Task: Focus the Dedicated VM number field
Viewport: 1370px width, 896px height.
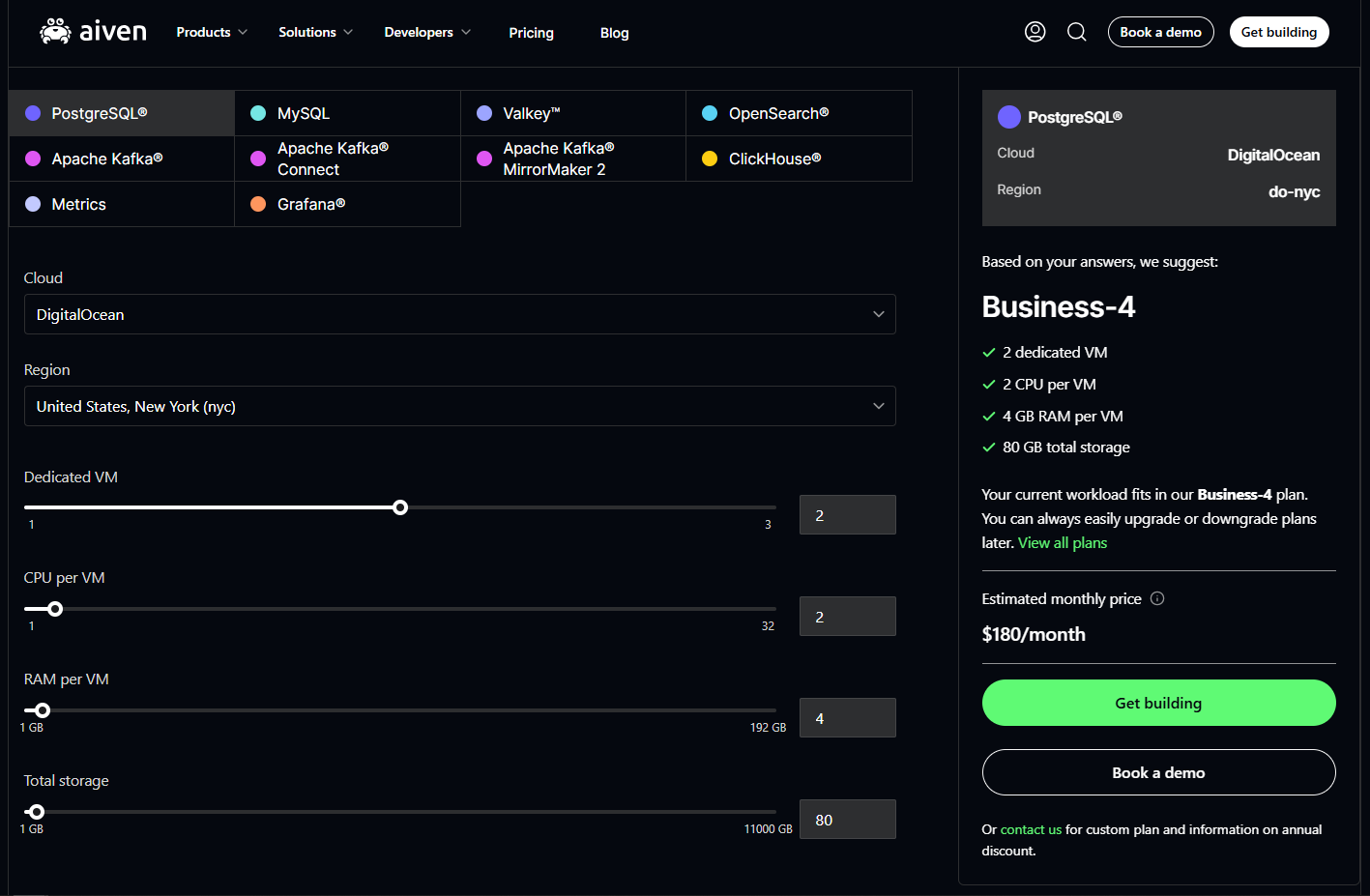Action: click(848, 515)
